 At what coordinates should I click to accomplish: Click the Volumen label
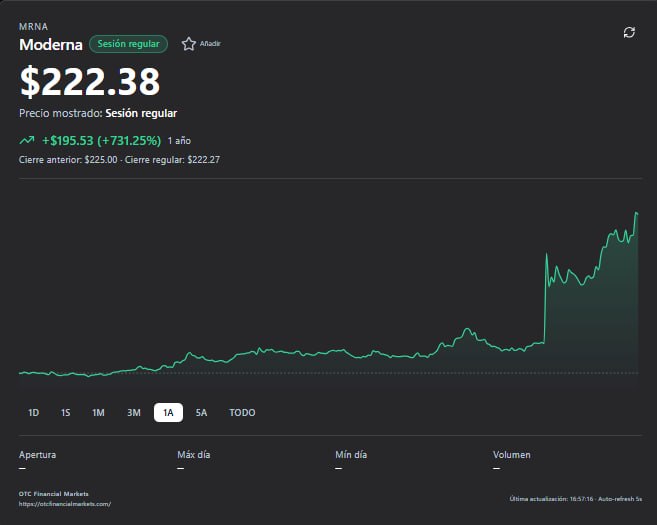coord(512,455)
